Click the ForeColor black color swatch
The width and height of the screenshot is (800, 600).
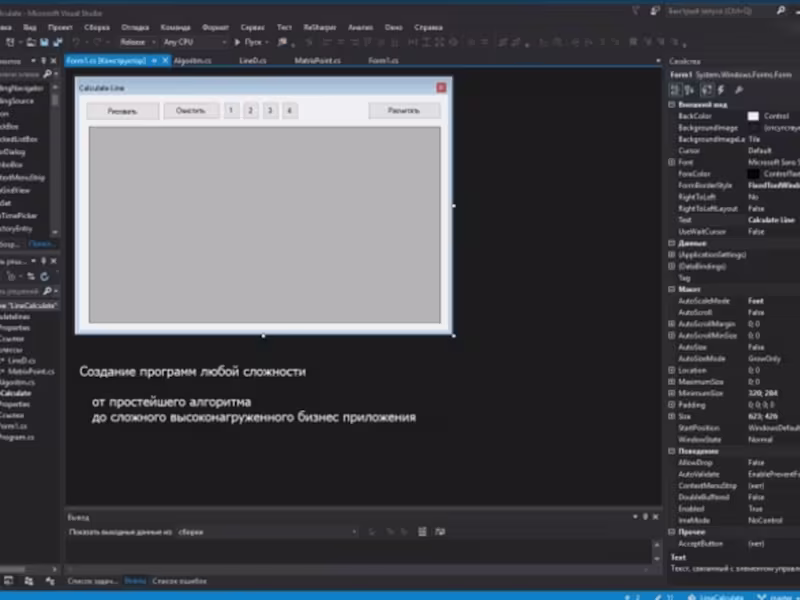point(753,174)
